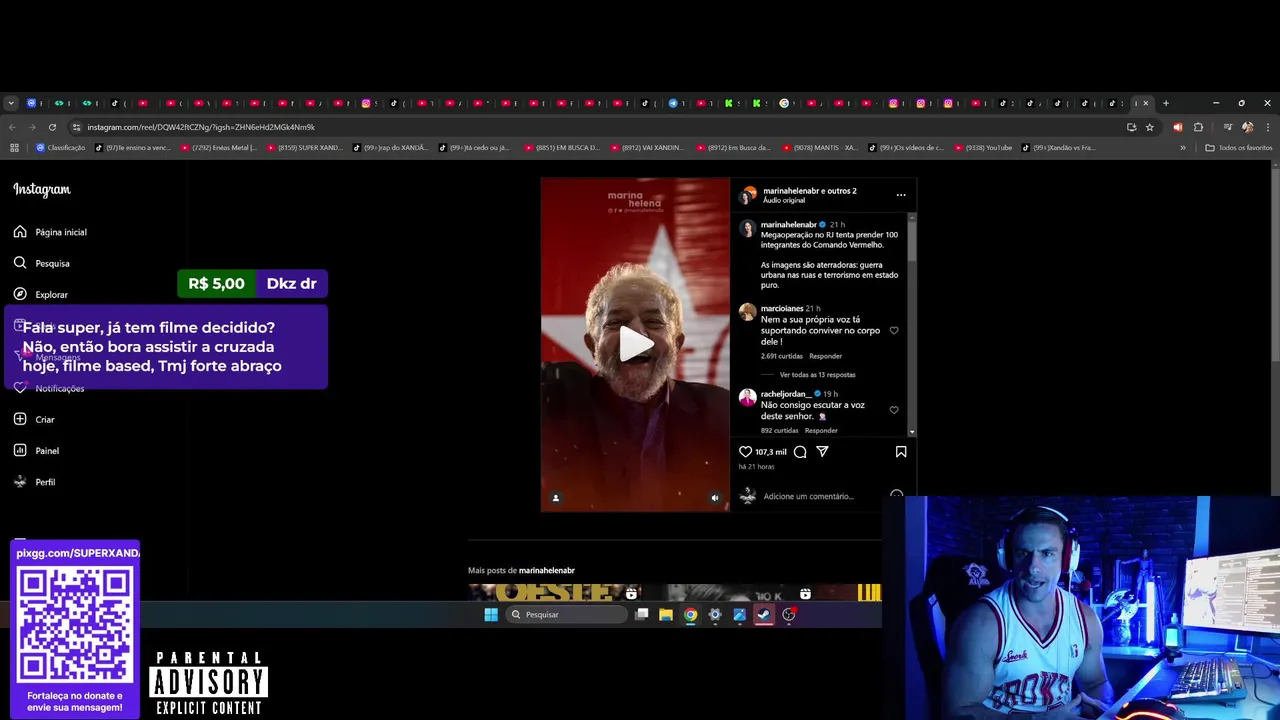This screenshot has width=1280, height=720.
Task: Reload the page in Chrome
Action: pyautogui.click(x=52, y=127)
